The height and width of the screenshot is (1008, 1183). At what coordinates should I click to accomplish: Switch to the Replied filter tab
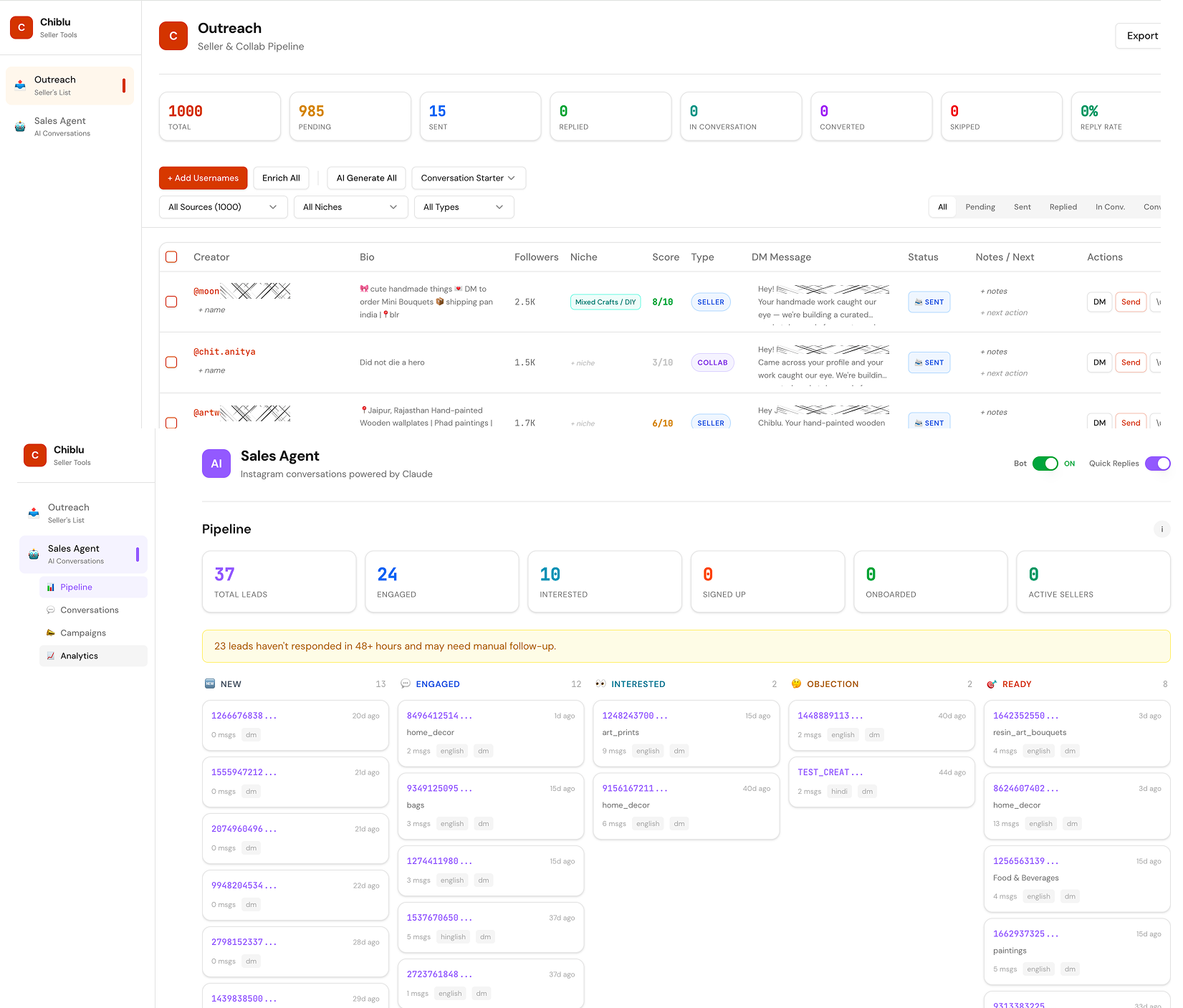click(1063, 207)
